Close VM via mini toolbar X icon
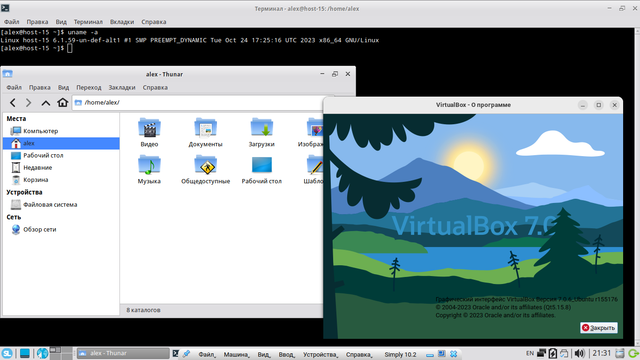640x360 pixels. [x=453, y=354]
